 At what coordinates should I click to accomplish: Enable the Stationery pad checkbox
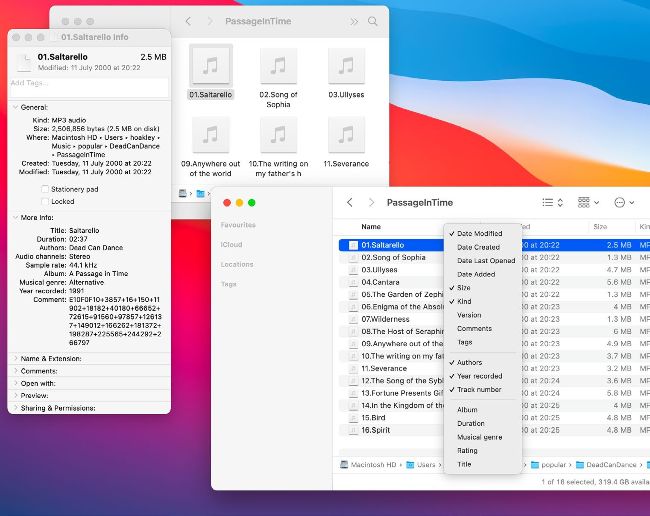[x=45, y=188]
